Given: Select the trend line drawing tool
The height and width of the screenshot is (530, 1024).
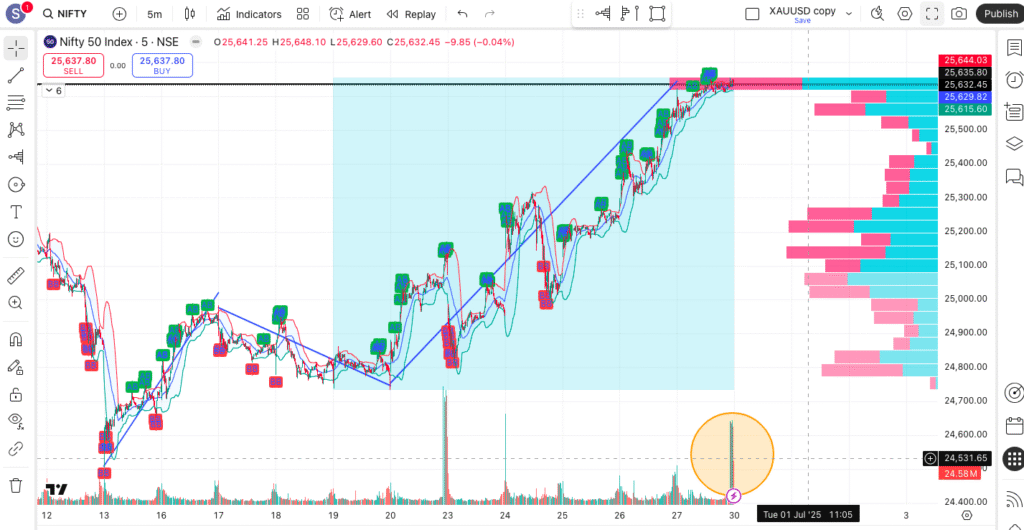Looking at the screenshot, I should (x=16, y=75).
